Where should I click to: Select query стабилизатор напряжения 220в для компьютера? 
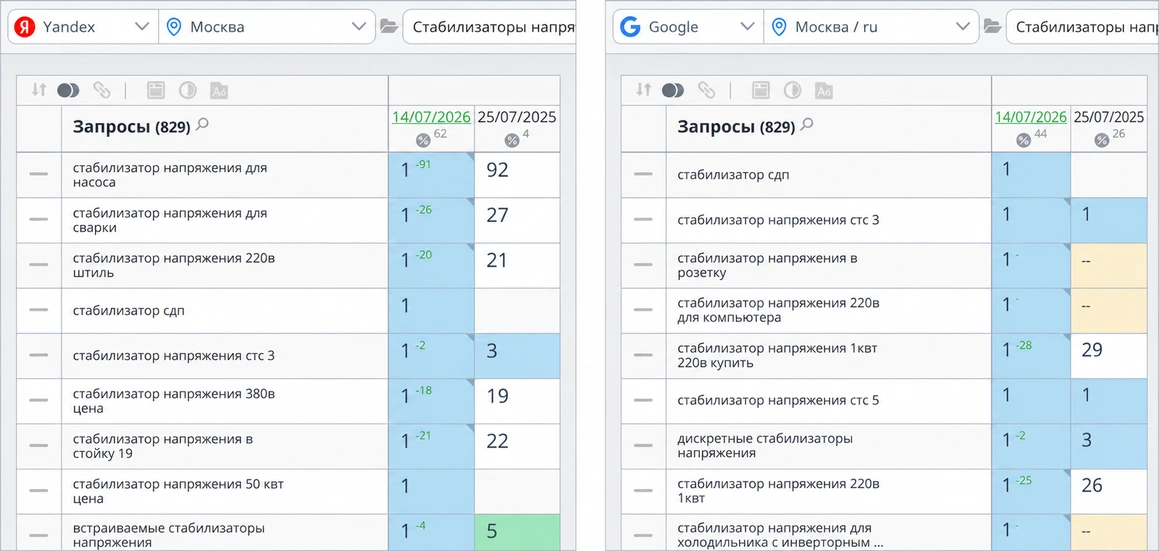click(779, 311)
